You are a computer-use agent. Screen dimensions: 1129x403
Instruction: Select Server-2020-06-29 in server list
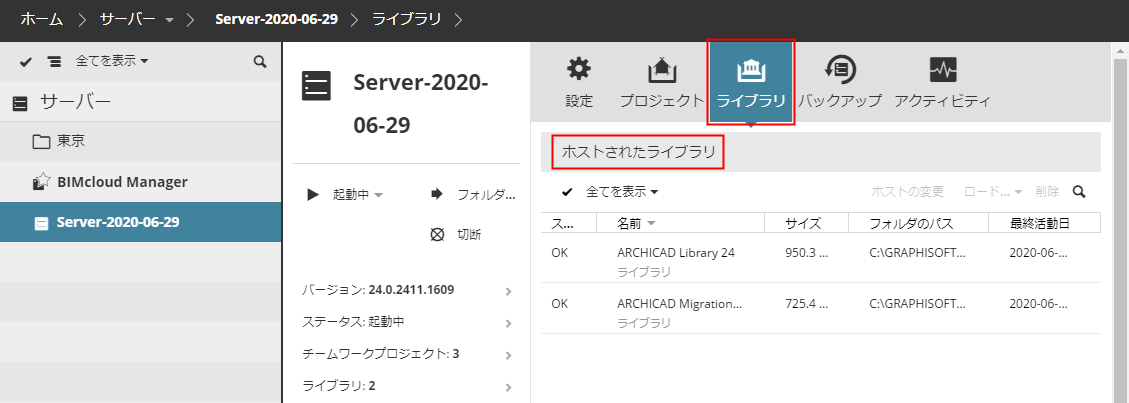point(140,222)
